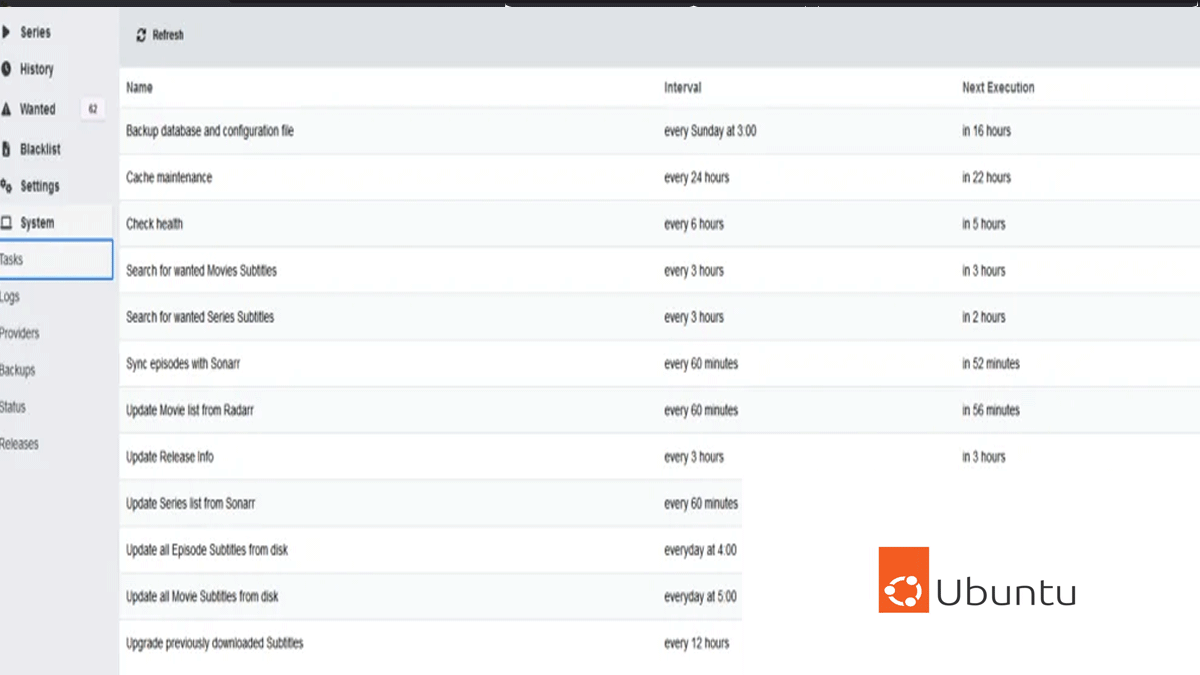
Task: Open the Tasks submenu item
Action: point(12,260)
